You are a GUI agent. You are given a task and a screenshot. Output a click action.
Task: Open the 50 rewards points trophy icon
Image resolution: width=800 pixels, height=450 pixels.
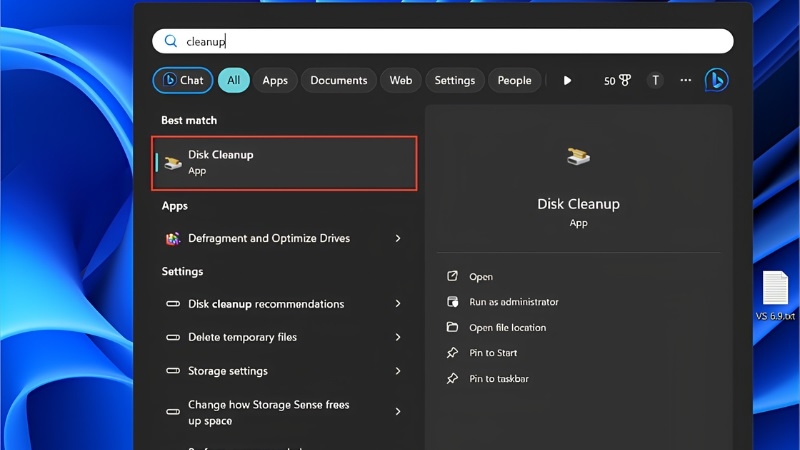(x=617, y=81)
